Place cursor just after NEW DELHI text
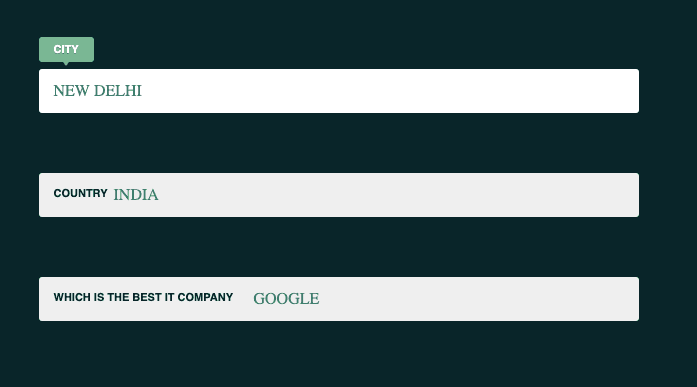 click(143, 91)
